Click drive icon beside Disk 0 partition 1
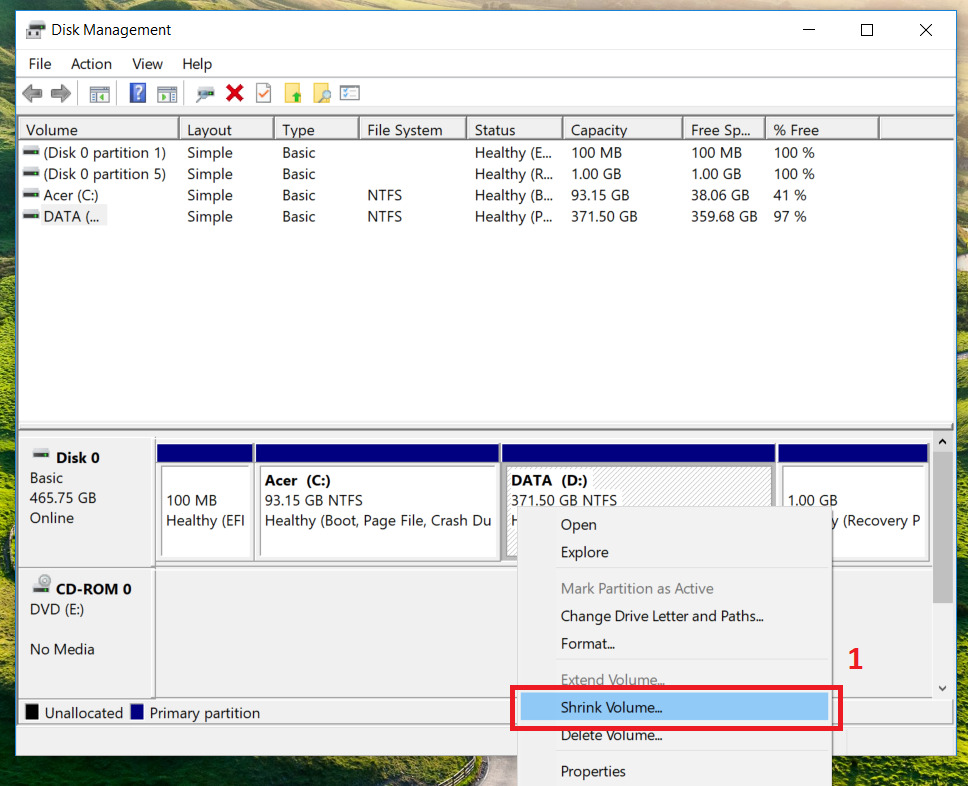This screenshot has width=968, height=786. (31, 151)
